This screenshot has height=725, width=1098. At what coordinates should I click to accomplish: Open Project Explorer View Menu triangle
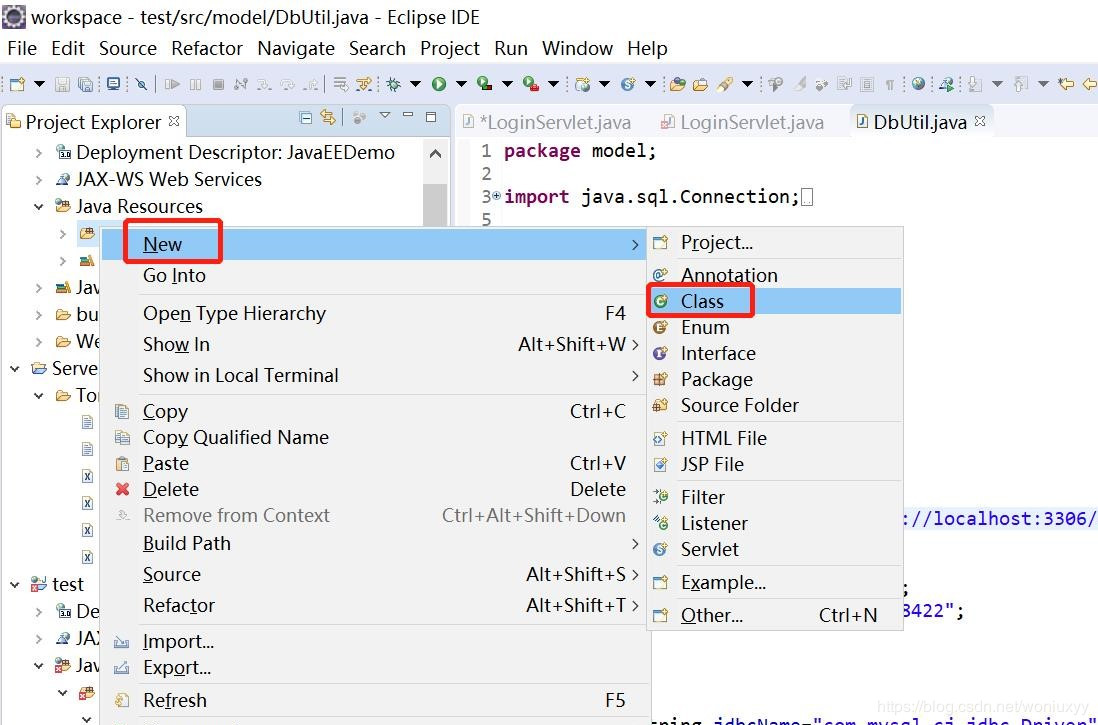point(384,116)
